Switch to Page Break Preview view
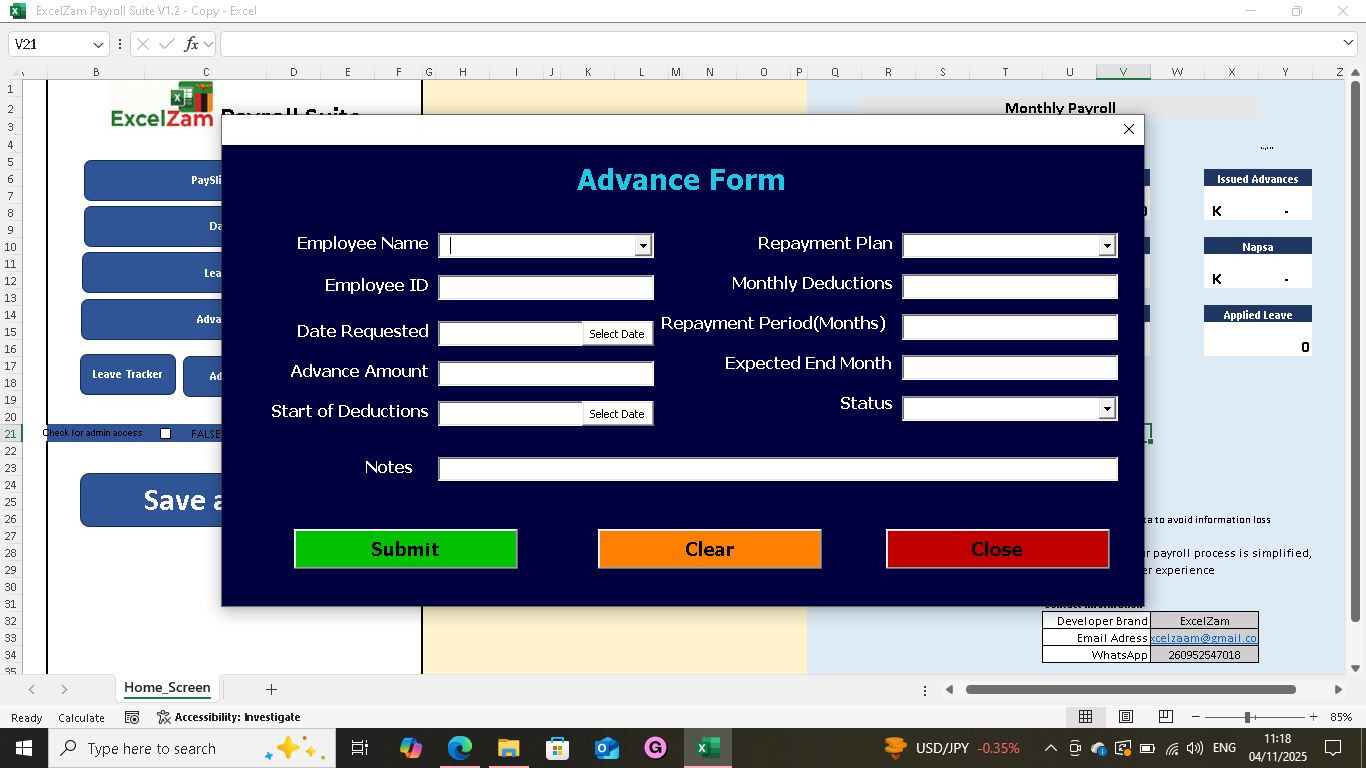This screenshot has height=768, width=1366. pos(1165,717)
